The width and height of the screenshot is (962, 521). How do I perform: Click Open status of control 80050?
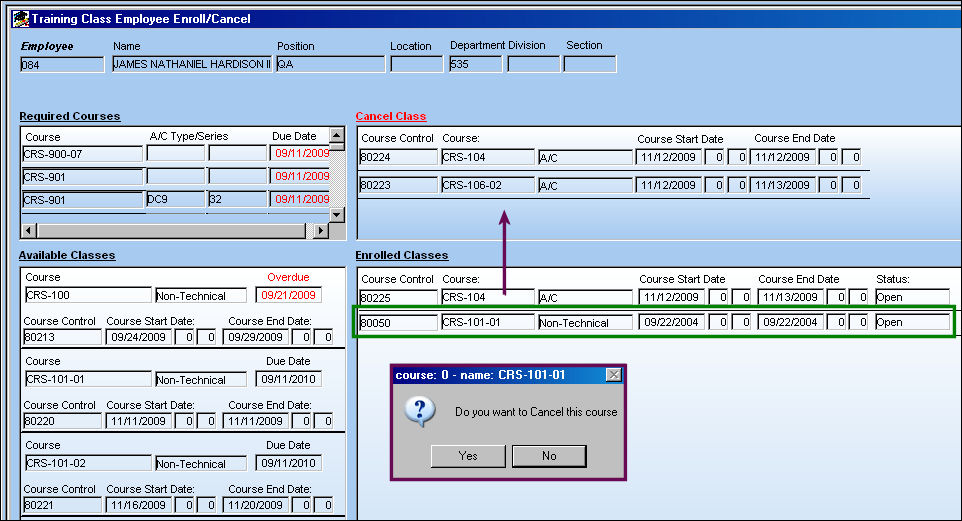coord(912,323)
